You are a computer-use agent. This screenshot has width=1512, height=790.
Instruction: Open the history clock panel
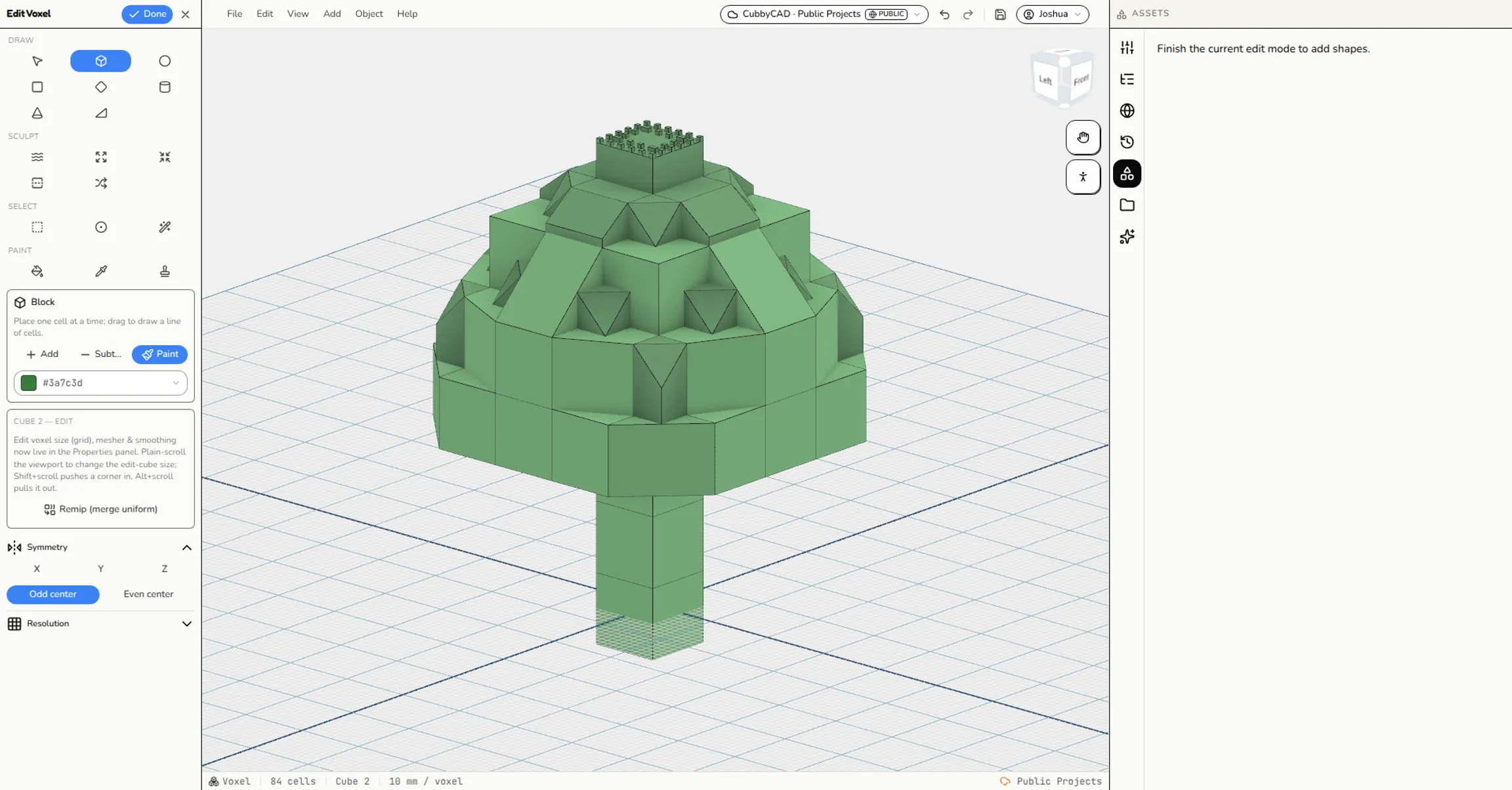[1127, 142]
